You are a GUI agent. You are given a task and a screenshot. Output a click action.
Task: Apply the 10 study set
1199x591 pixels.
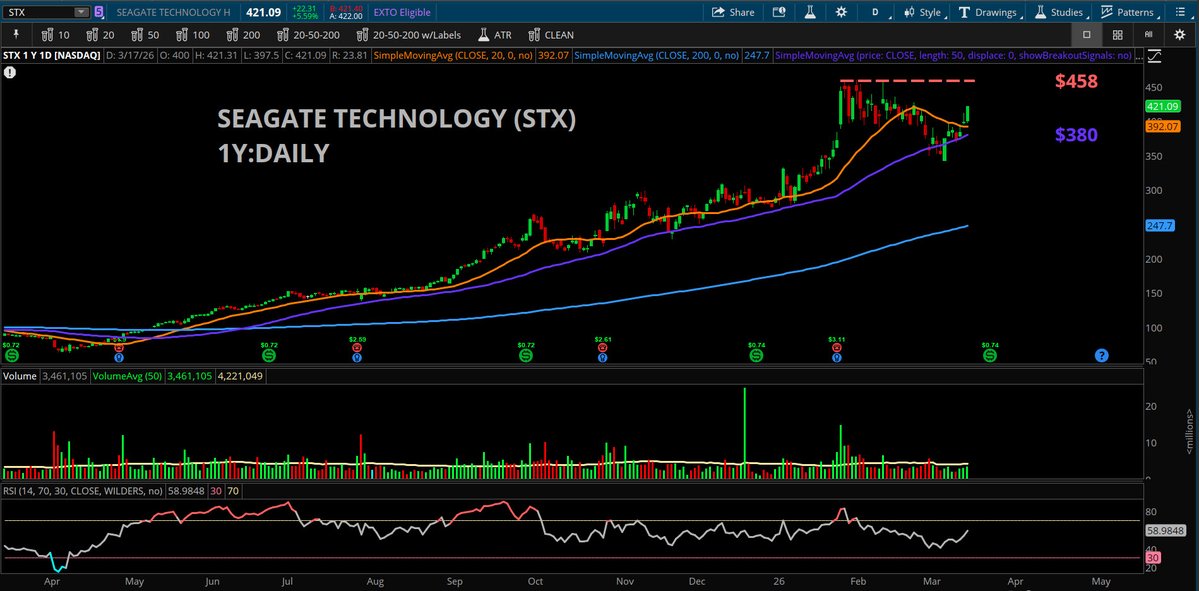56,34
